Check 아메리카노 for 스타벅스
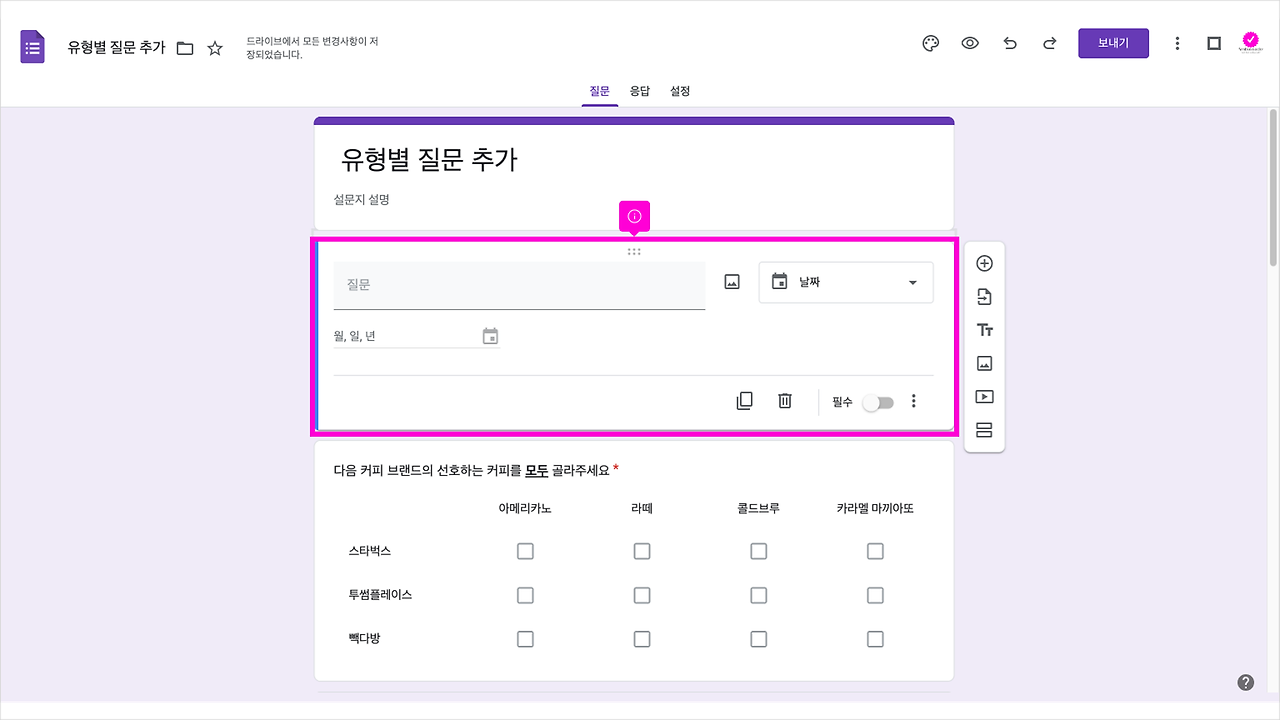 (525, 550)
